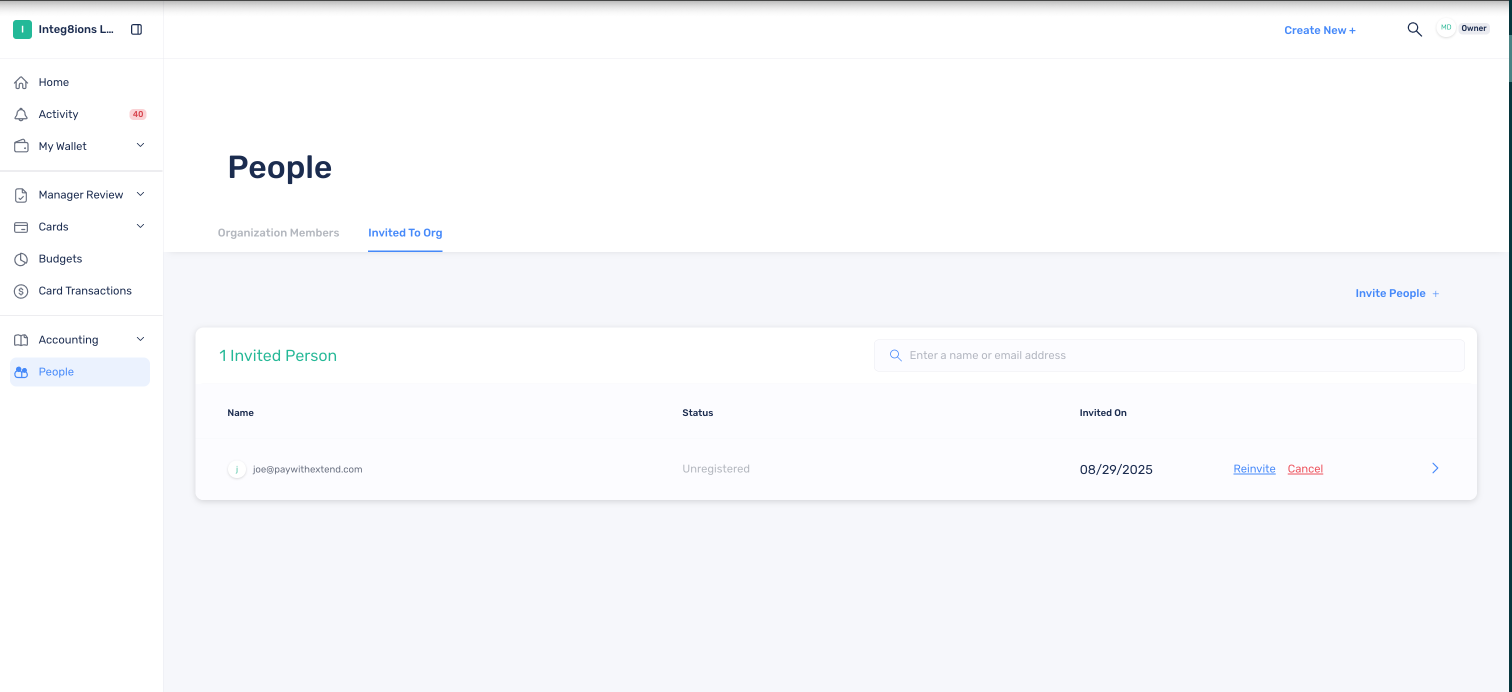This screenshot has width=1512, height=692.
Task: Expand the Cards submenu chevron
Action: (x=140, y=226)
